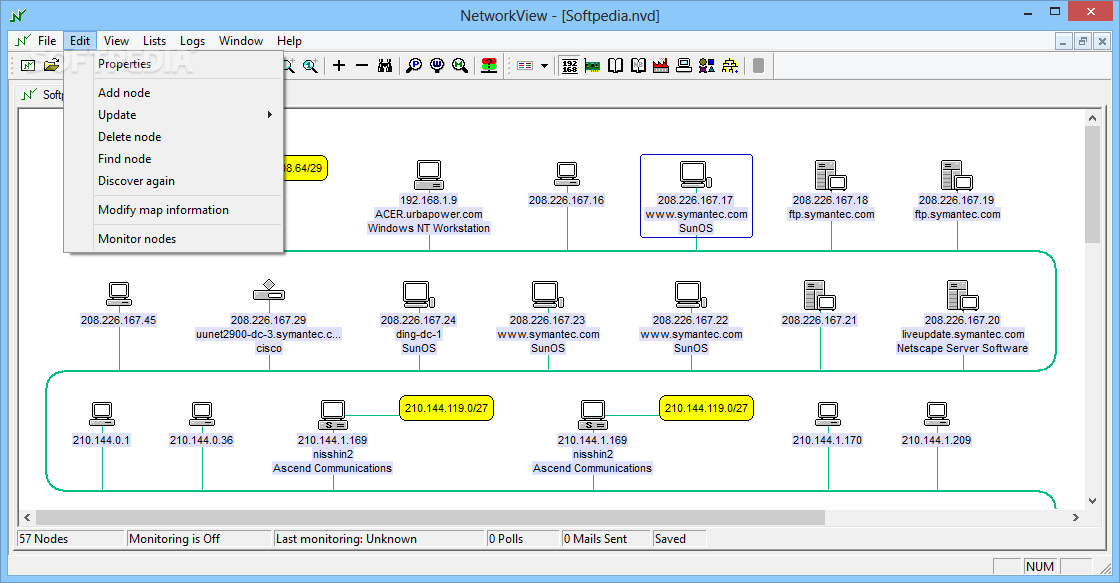
Task: Click the vertical scrollbar up arrow
Action: pos(1092,118)
